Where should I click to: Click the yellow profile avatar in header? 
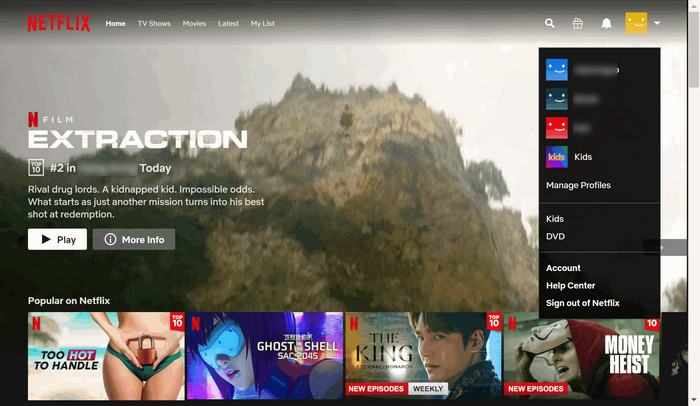[636, 23]
